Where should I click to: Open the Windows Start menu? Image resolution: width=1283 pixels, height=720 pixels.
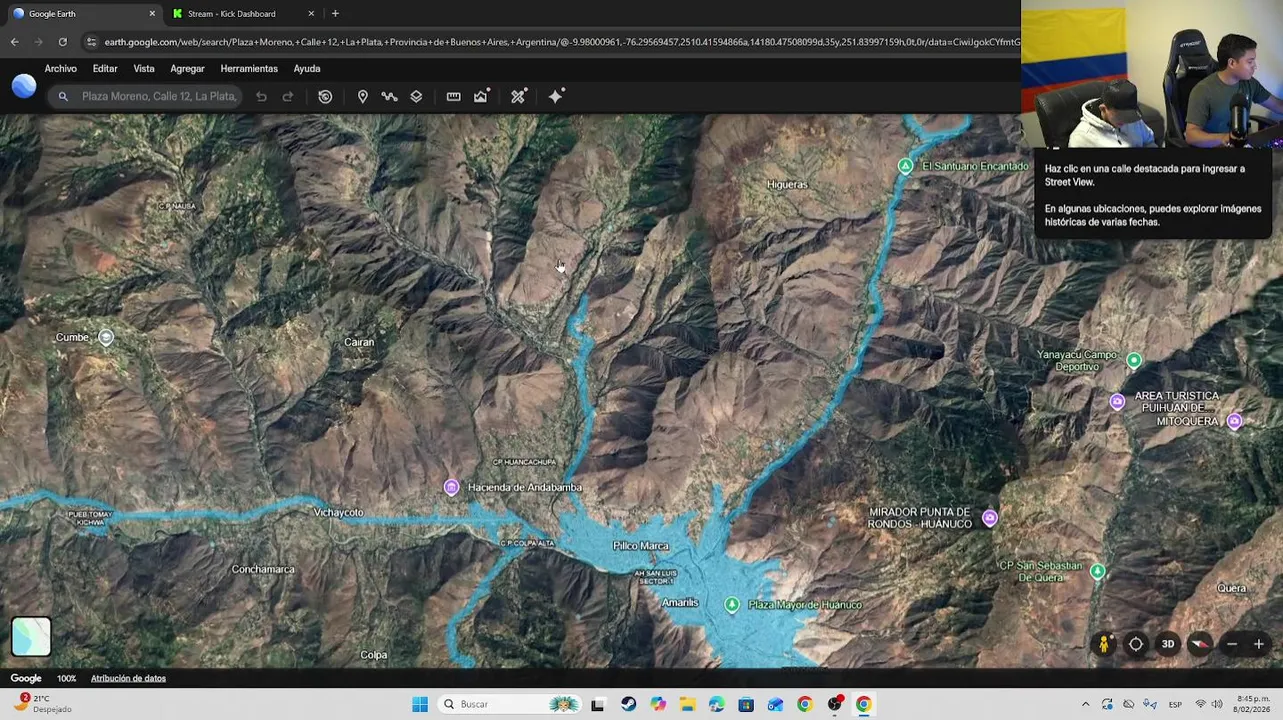pyautogui.click(x=420, y=705)
